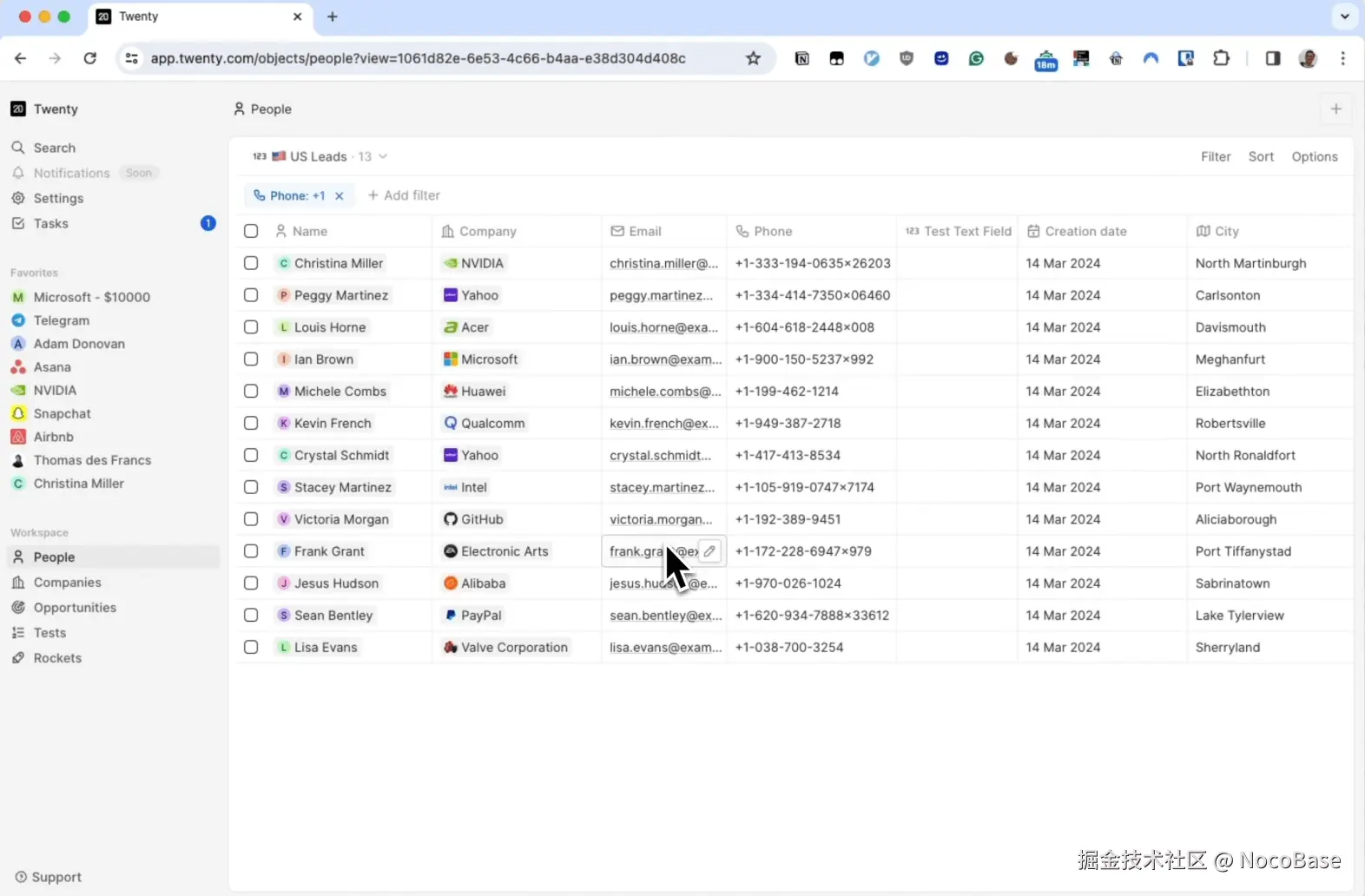This screenshot has width=1365, height=896.
Task: Reload the browser page
Action: [90, 58]
